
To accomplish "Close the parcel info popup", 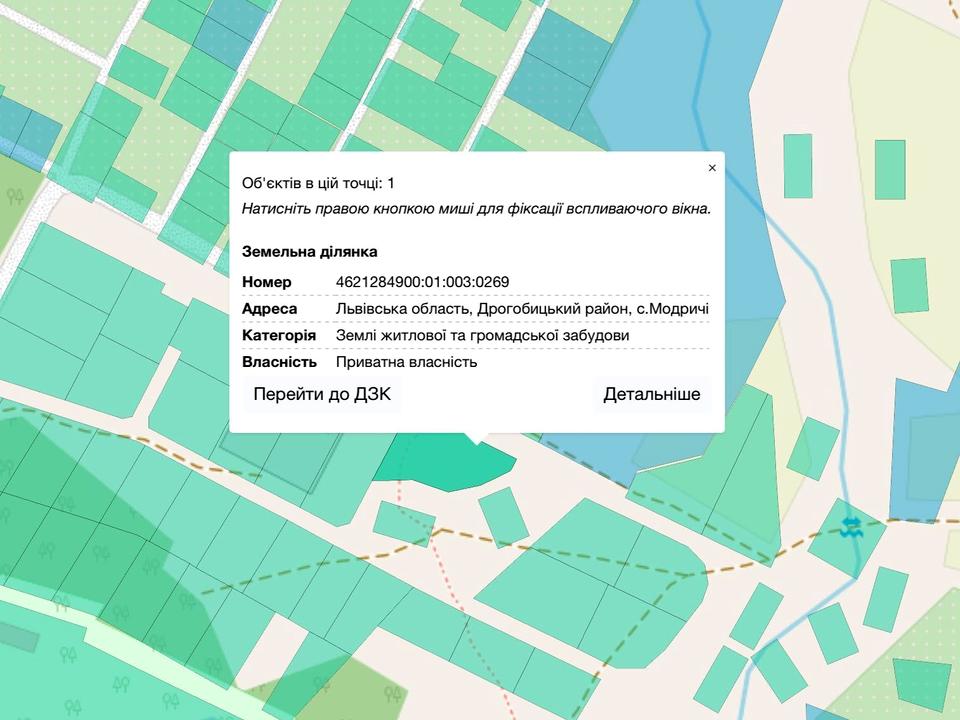I will click(x=712, y=168).
